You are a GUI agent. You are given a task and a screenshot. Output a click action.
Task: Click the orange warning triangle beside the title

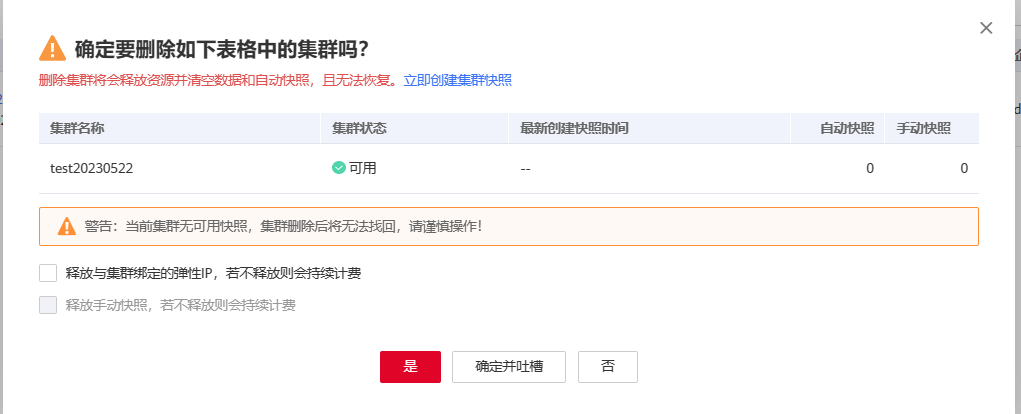[52, 49]
